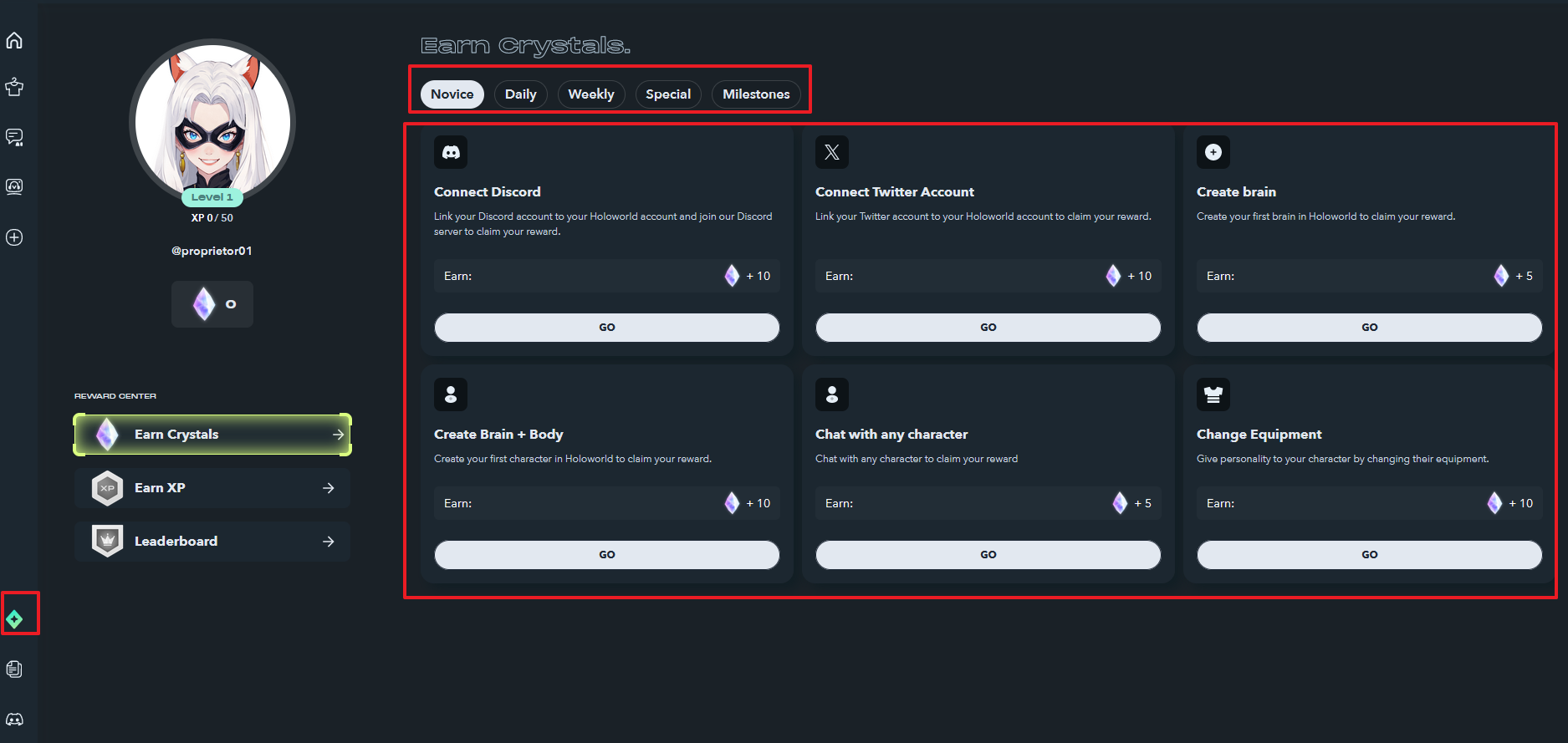The image size is (1568, 743).
Task: Click GO on Connect Twitter Account card
Action: point(988,328)
